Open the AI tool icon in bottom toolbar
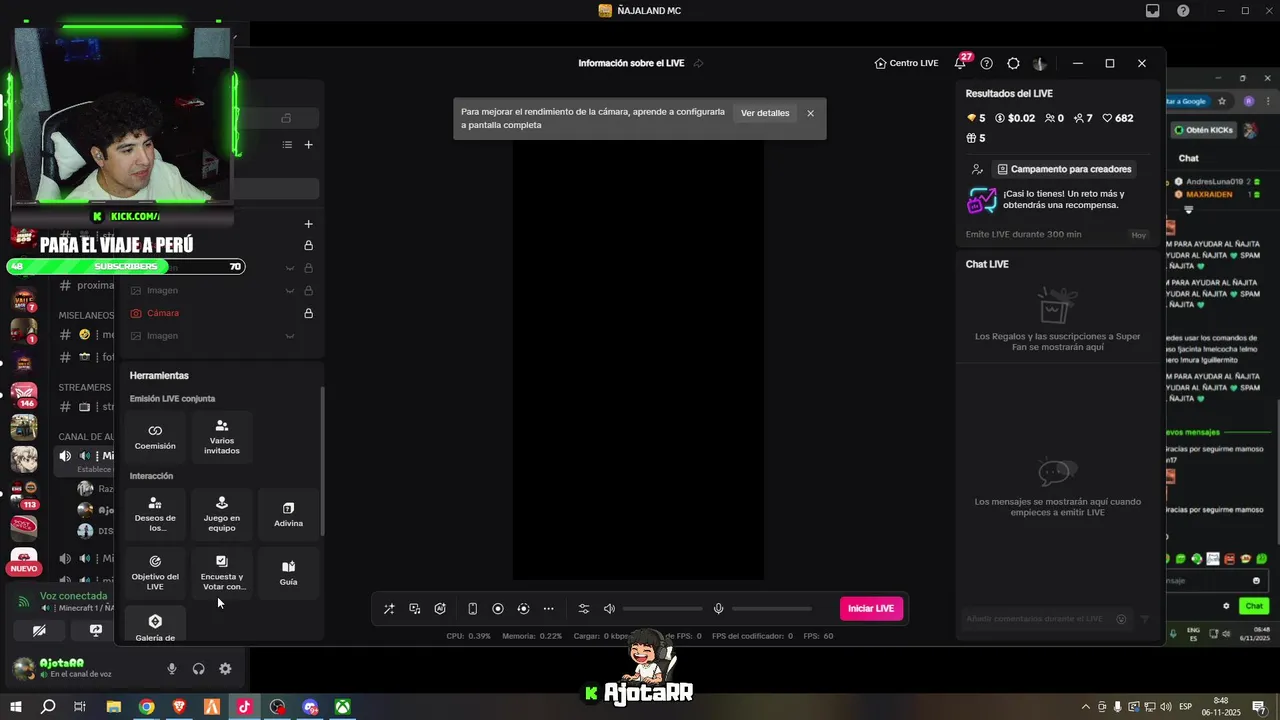The image size is (1280, 720). pyautogui.click(x=440, y=608)
